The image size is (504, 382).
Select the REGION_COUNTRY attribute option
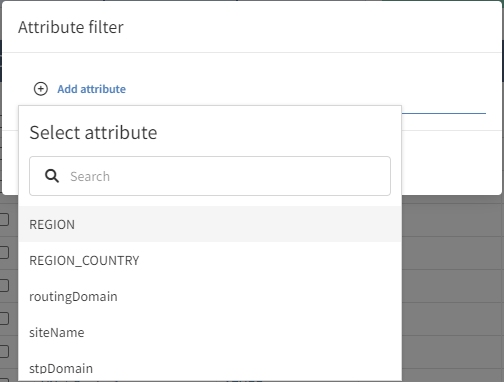210,260
